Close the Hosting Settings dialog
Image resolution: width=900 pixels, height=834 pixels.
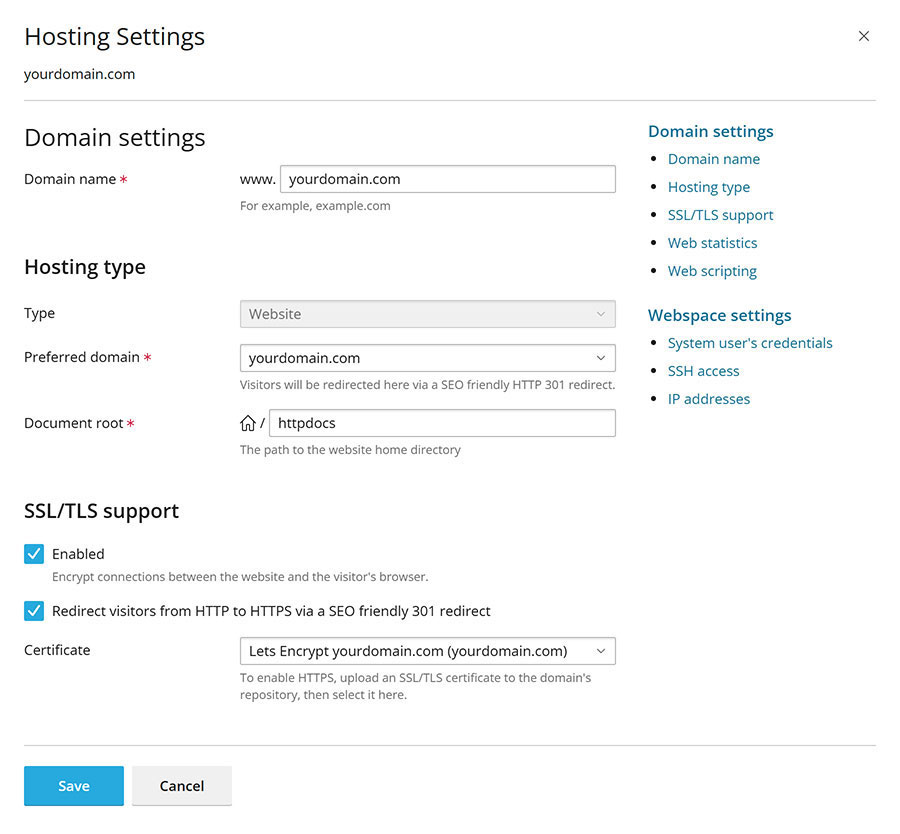point(864,36)
